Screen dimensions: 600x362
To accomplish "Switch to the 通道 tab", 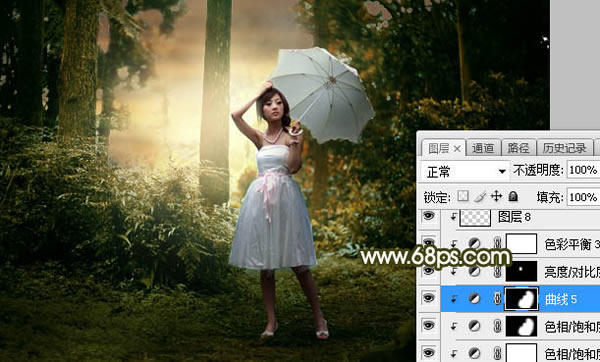I will 483,148.
